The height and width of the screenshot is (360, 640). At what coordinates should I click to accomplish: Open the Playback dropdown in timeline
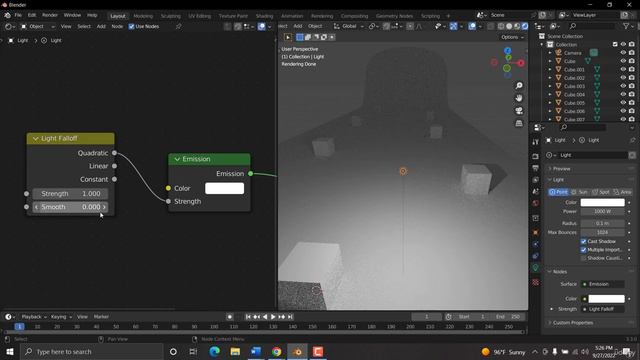click(x=33, y=317)
